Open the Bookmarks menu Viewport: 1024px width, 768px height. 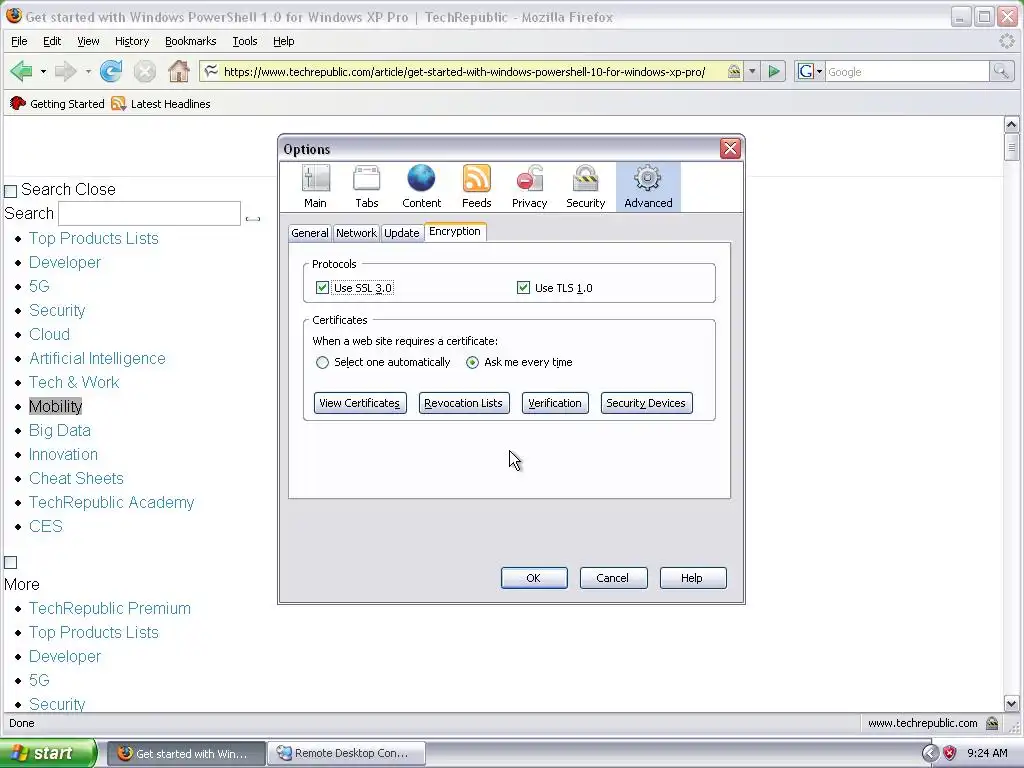tap(190, 41)
